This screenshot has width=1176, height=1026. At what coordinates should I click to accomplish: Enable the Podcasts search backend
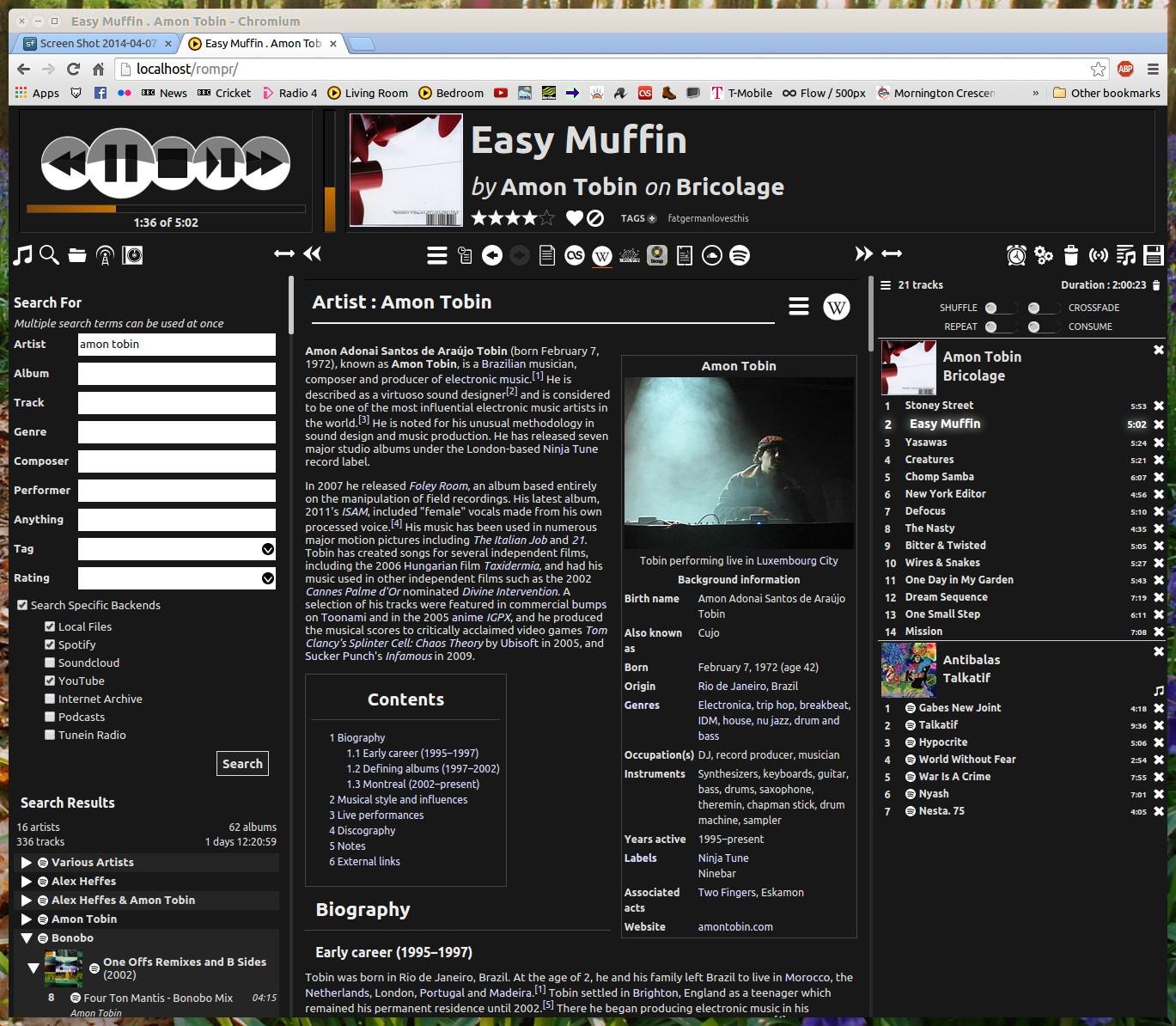[x=50, y=717]
